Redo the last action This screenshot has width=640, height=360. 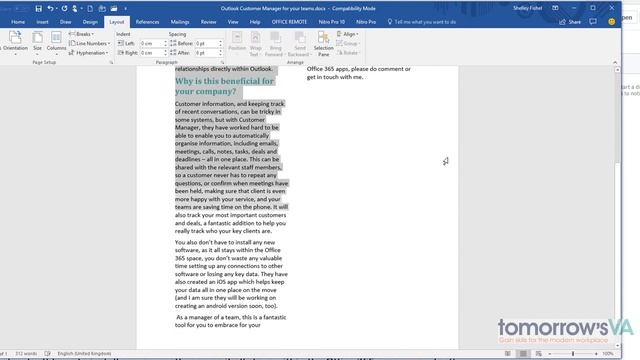point(64,8)
